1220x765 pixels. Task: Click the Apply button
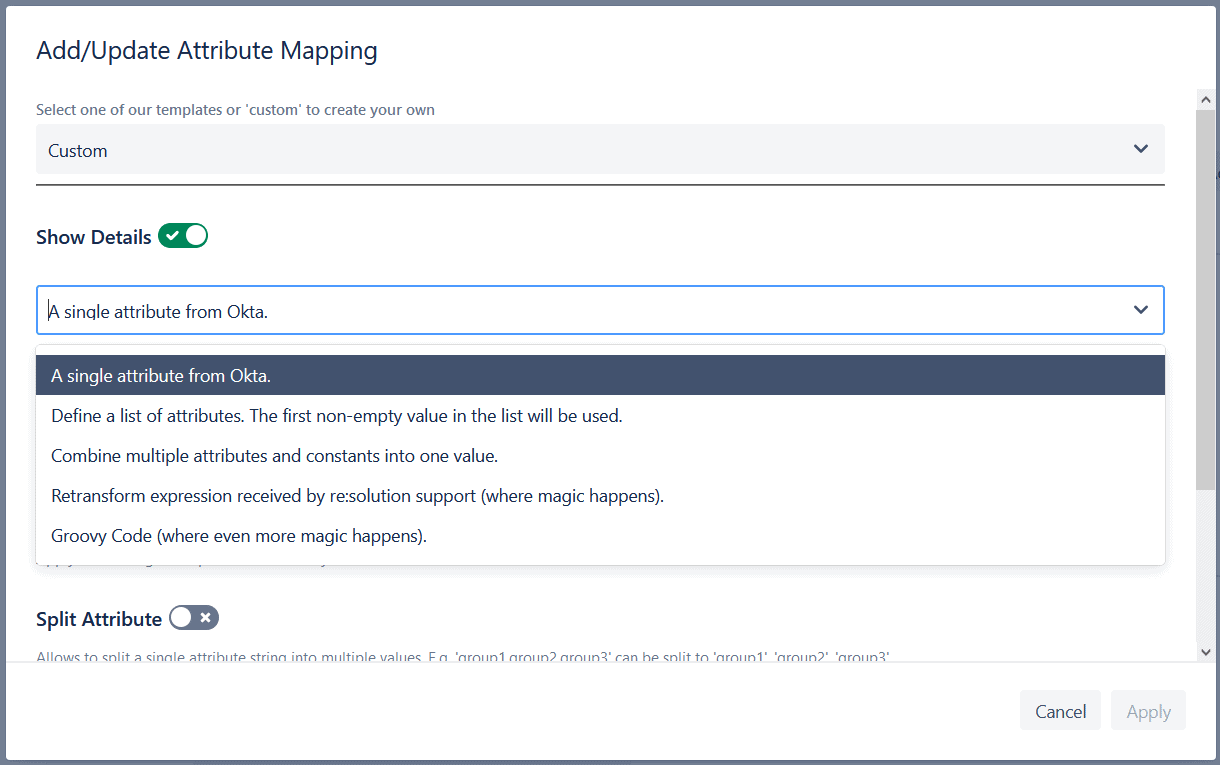coord(1148,710)
